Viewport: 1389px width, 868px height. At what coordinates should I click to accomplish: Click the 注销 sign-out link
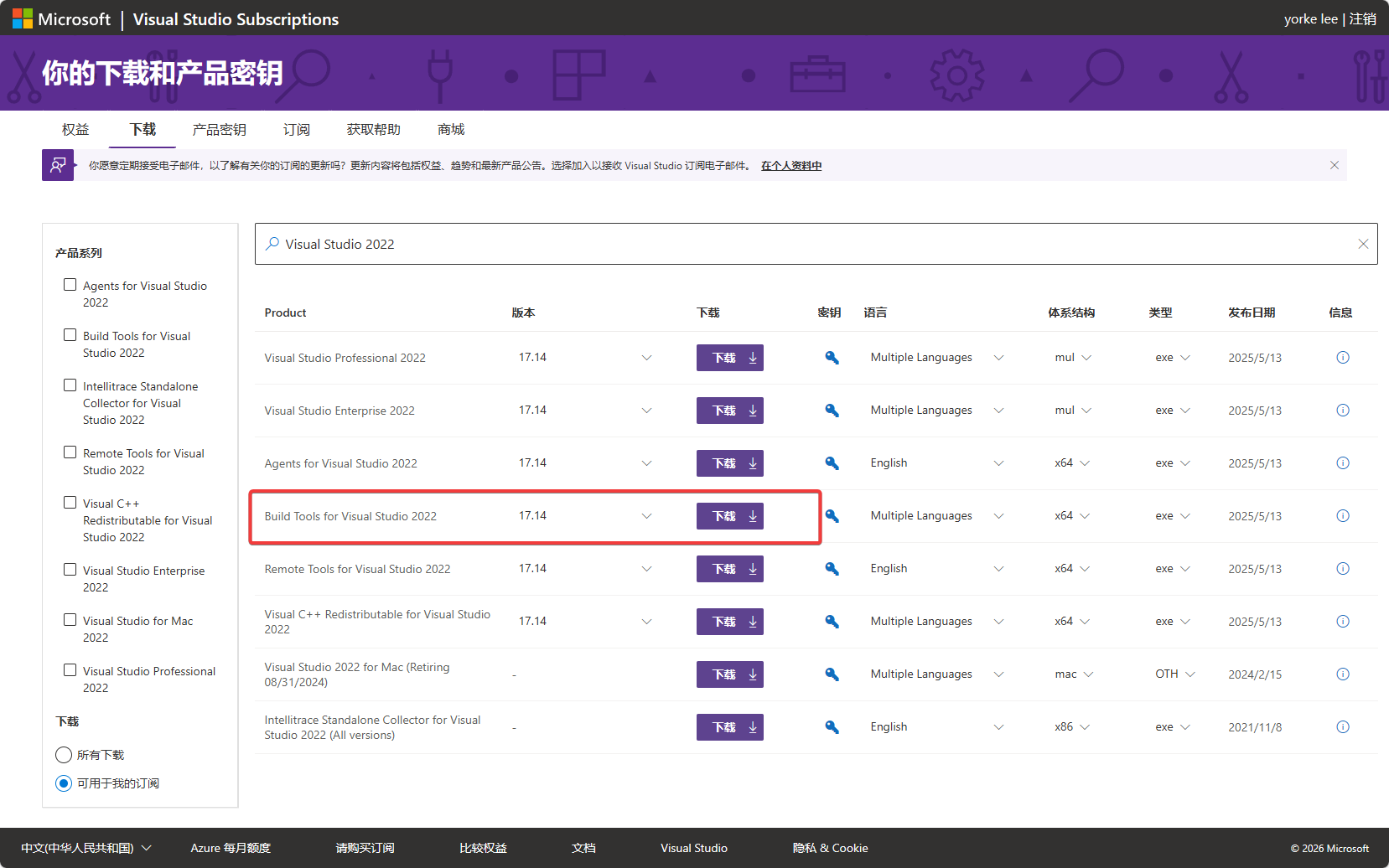click(1362, 18)
